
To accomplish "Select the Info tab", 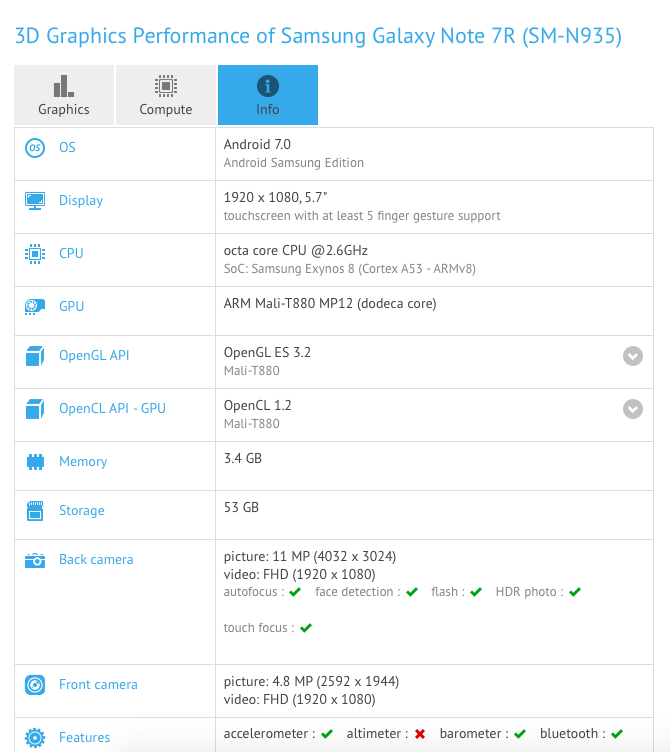I will [268, 95].
